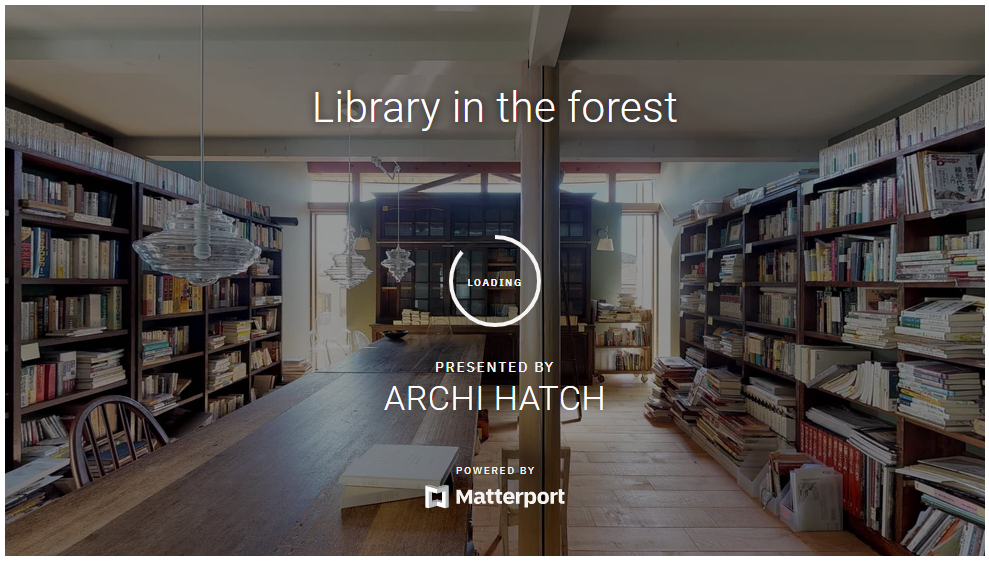Screen dimensions: 989x563
Task: Click the bright window left of the cabinet
Action: (x=326, y=285)
